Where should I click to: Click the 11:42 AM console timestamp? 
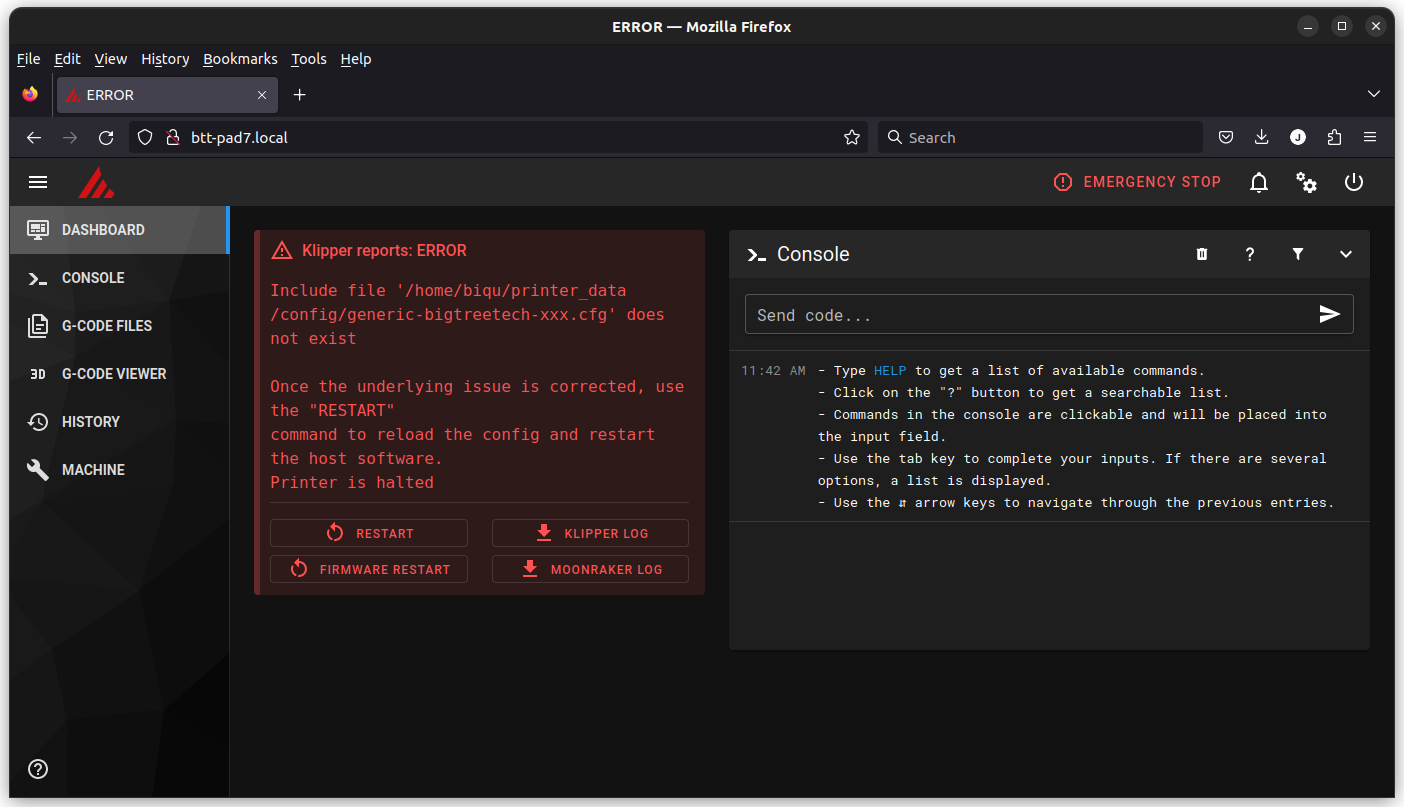[x=773, y=370]
